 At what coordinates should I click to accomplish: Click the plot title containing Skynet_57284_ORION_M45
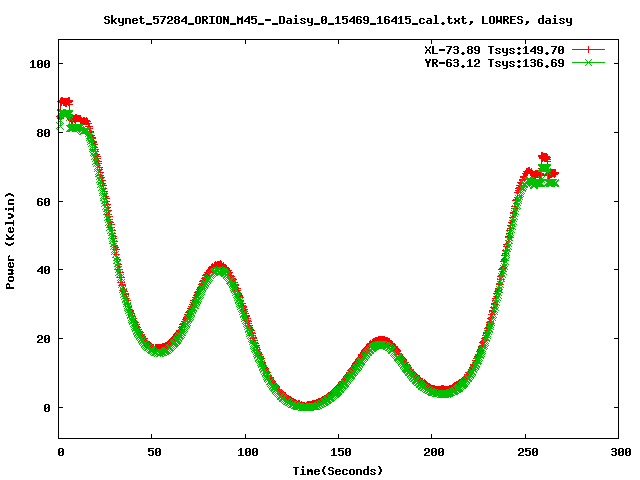click(338, 20)
